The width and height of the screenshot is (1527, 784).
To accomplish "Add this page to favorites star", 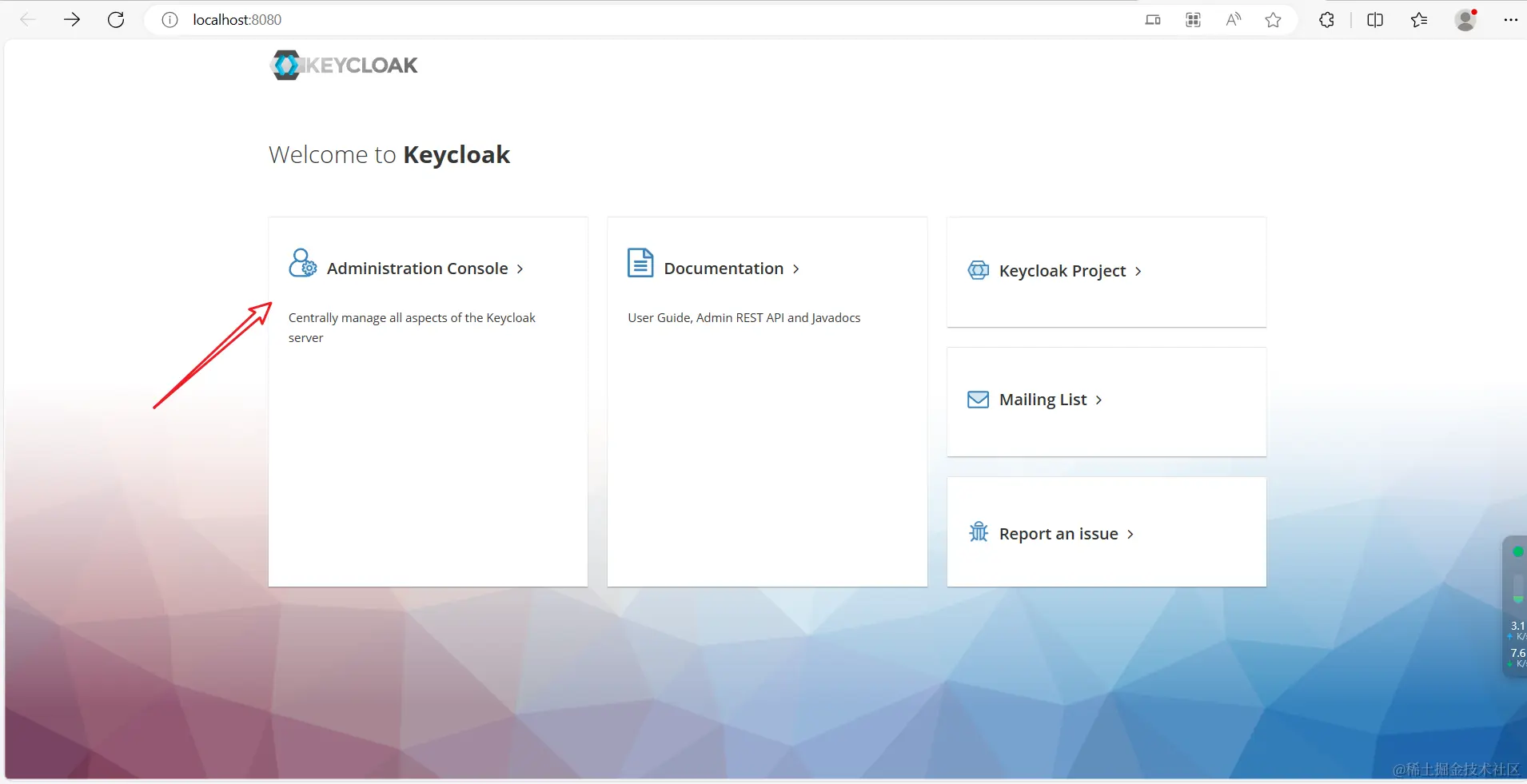I will (1274, 20).
